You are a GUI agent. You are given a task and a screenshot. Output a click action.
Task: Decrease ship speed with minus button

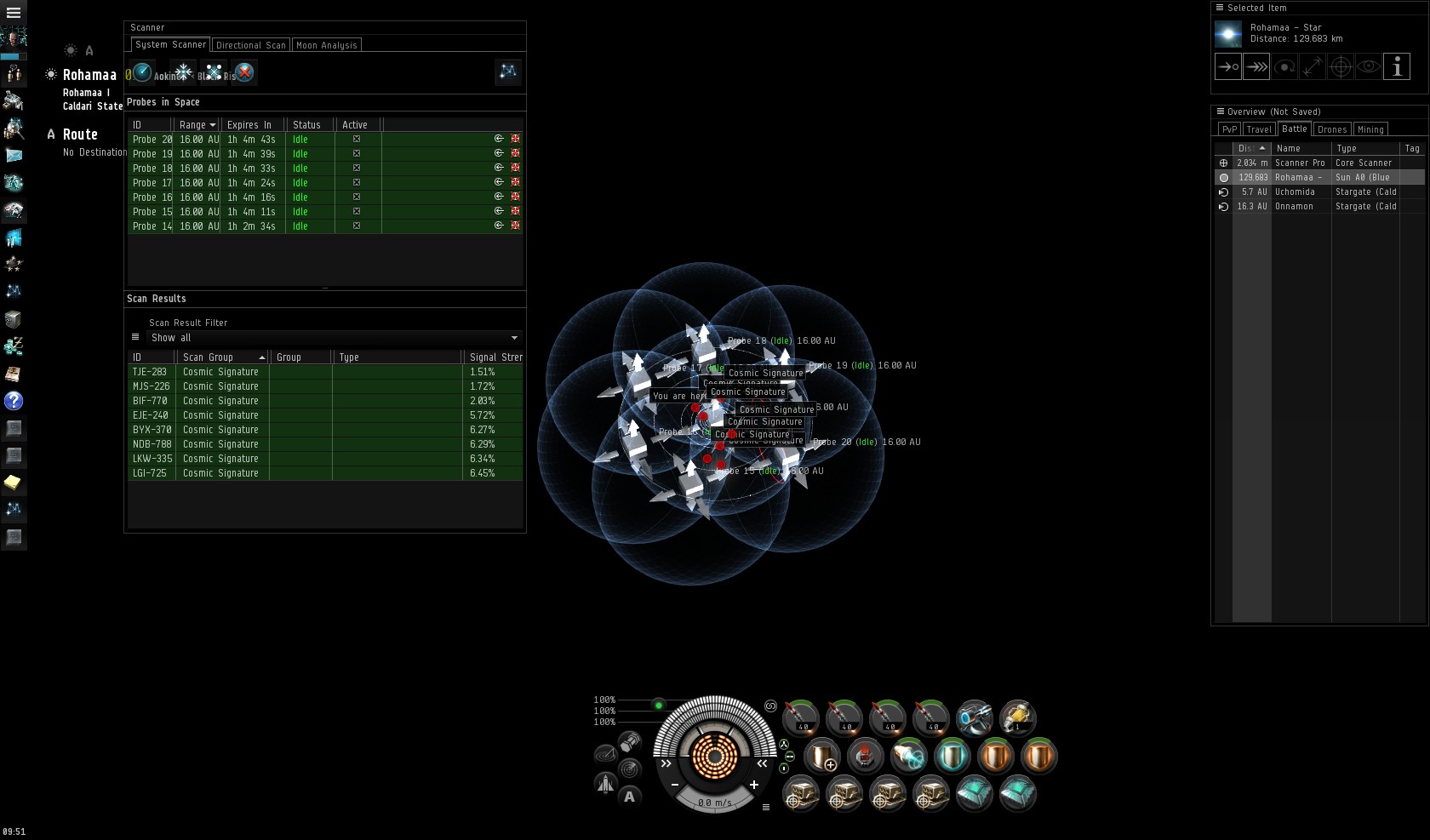675,785
